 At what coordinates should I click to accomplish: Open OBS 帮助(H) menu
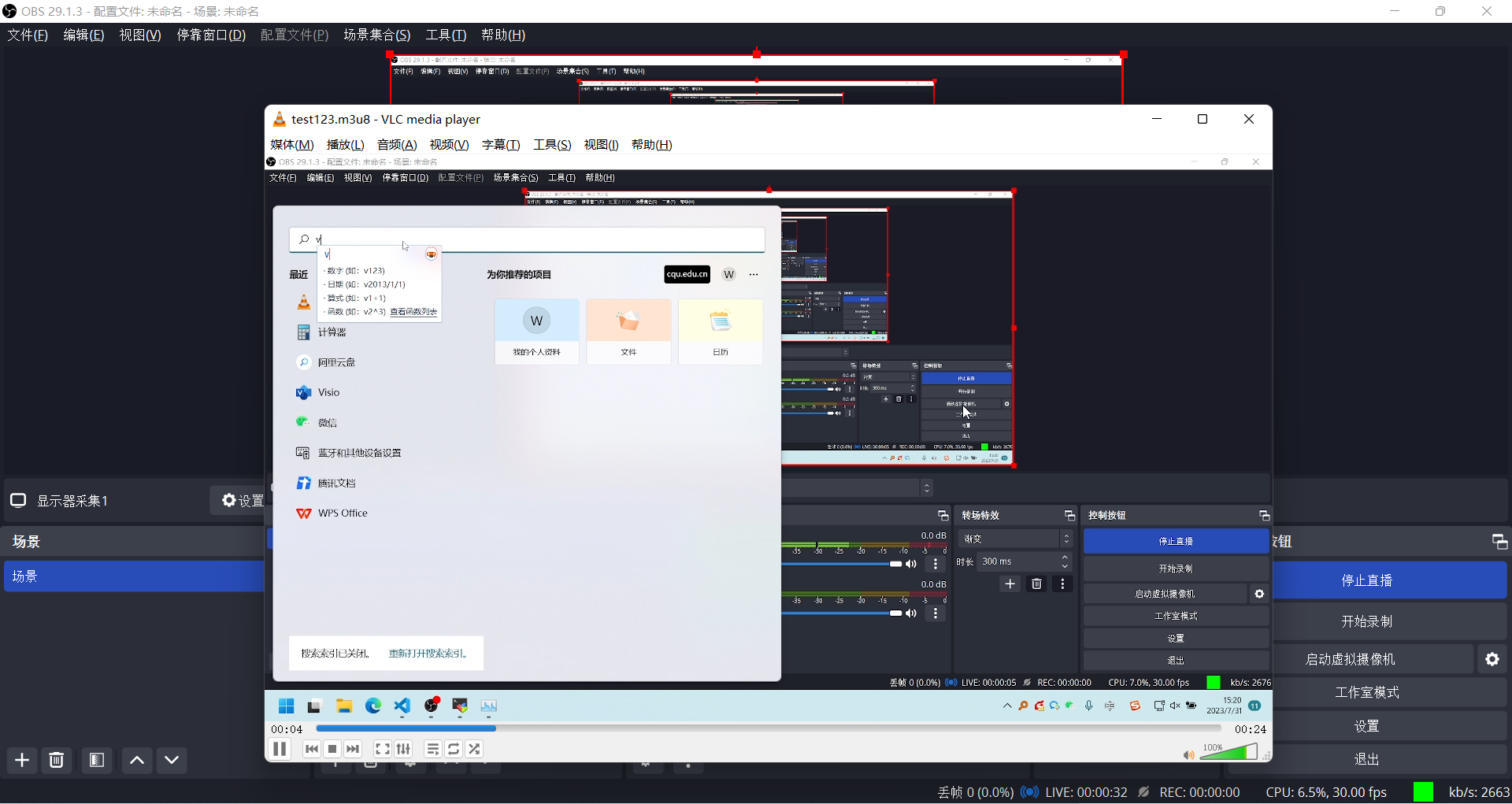point(503,35)
